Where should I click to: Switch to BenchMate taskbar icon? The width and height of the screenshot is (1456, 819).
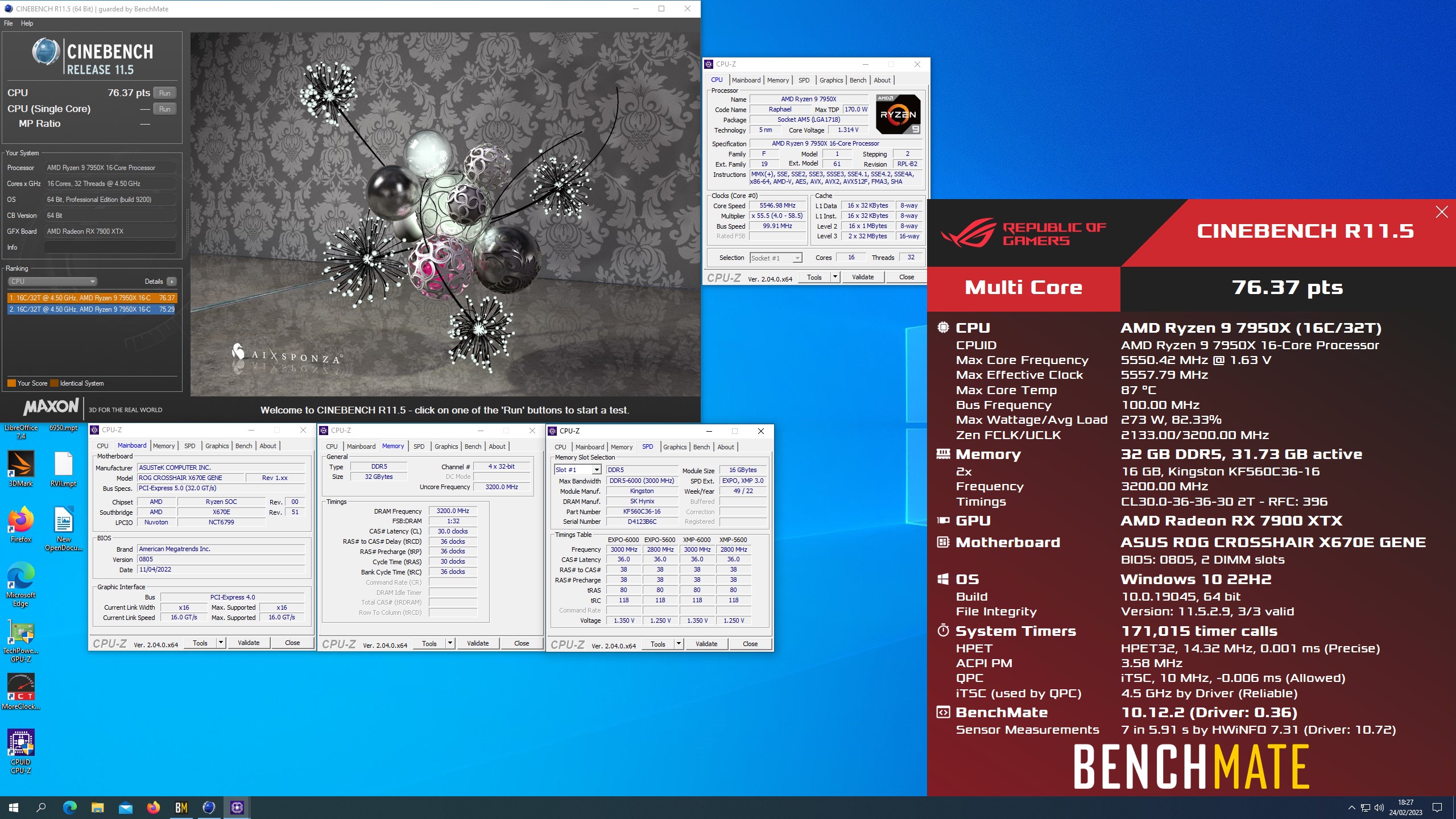tap(181, 808)
